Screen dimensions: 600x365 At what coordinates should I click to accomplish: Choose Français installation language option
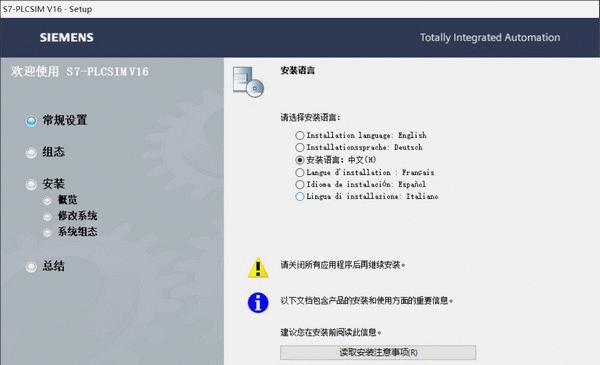pyautogui.click(x=300, y=173)
